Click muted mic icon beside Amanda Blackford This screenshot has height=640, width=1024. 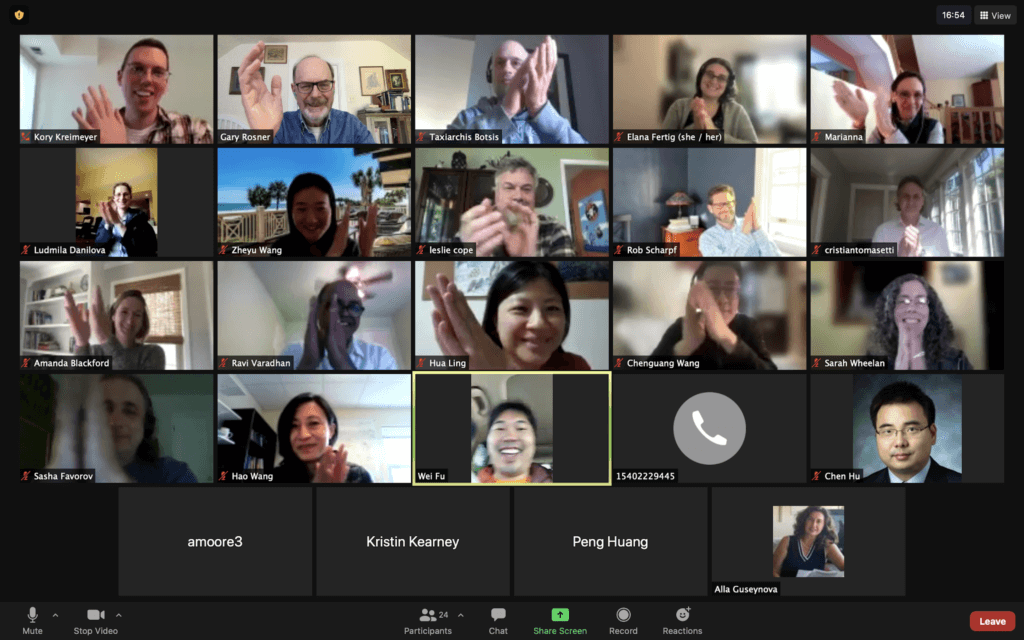(x=25, y=363)
